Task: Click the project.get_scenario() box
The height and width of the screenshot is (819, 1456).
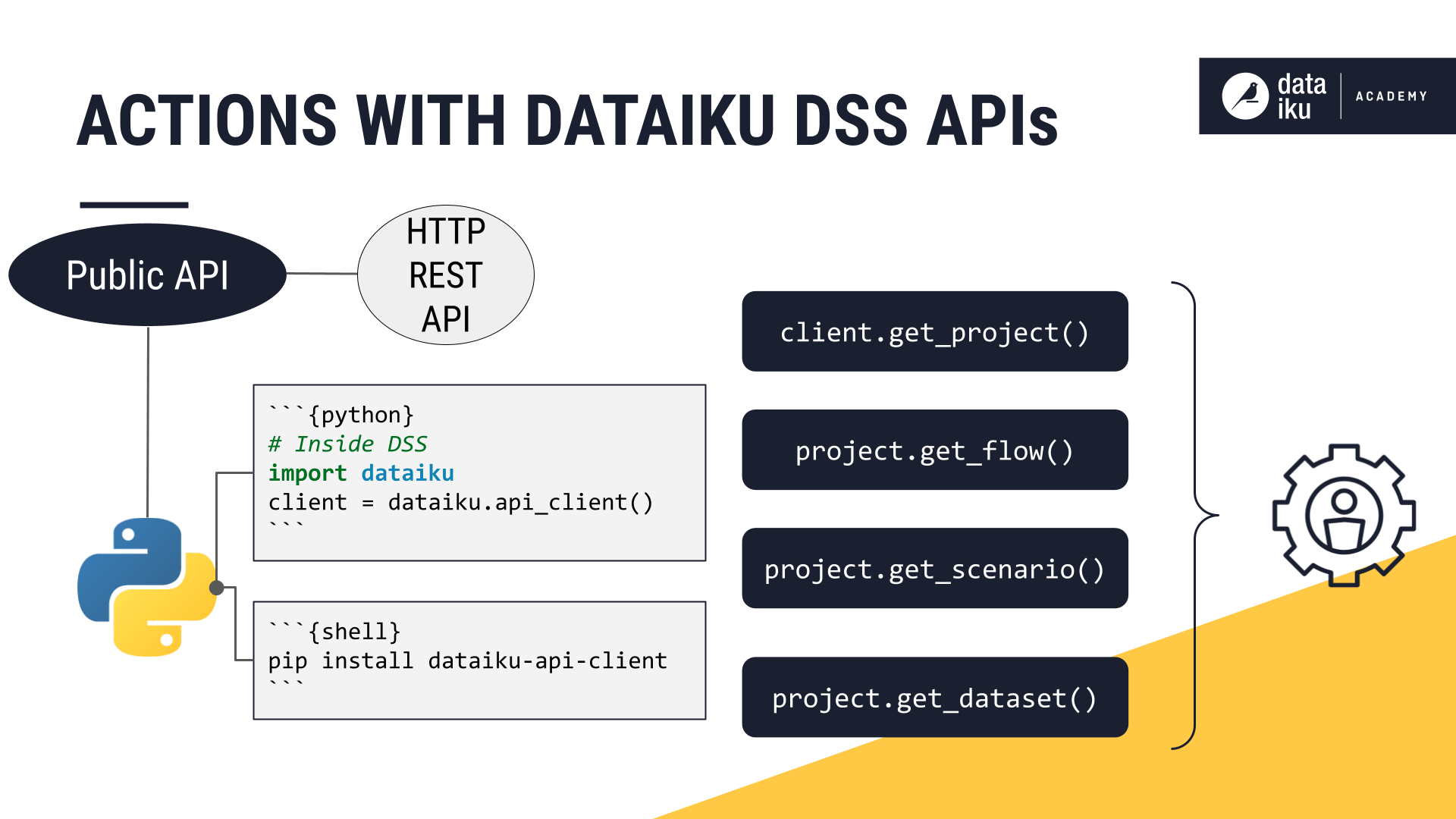Action: click(935, 568)
